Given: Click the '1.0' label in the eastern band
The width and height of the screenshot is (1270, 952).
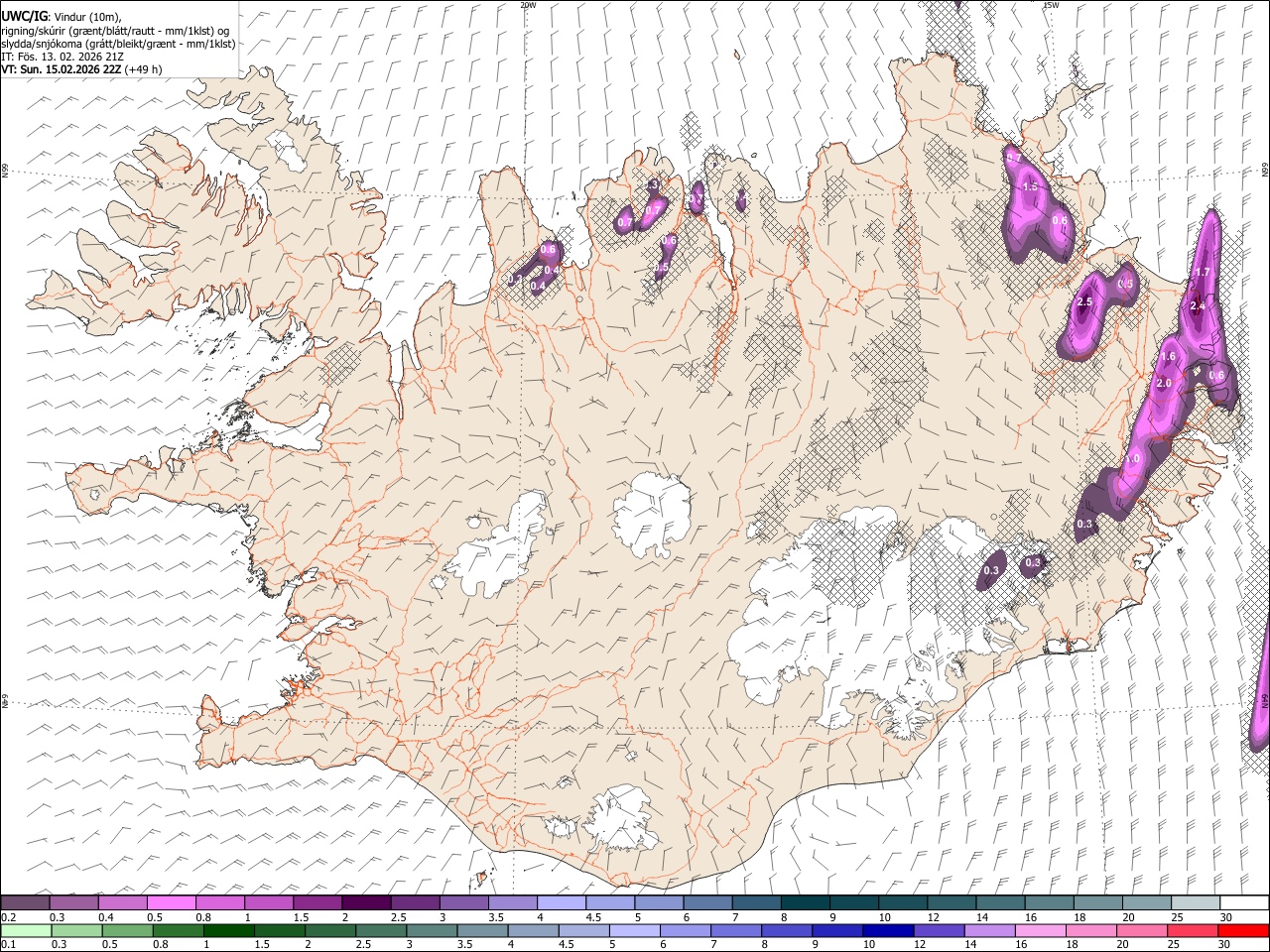Looking at the screenshot, I should [1132, 459].
